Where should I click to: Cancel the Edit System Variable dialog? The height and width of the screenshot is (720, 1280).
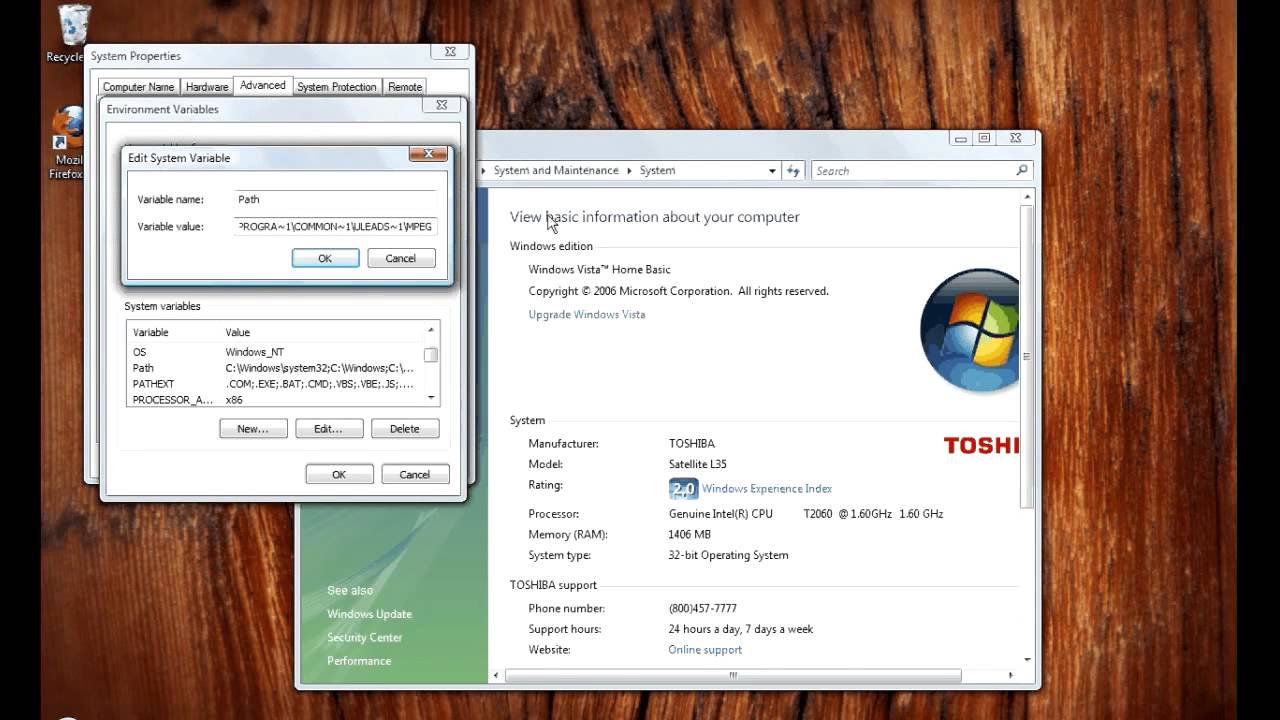pyautogui.click(x=400, y=258)
